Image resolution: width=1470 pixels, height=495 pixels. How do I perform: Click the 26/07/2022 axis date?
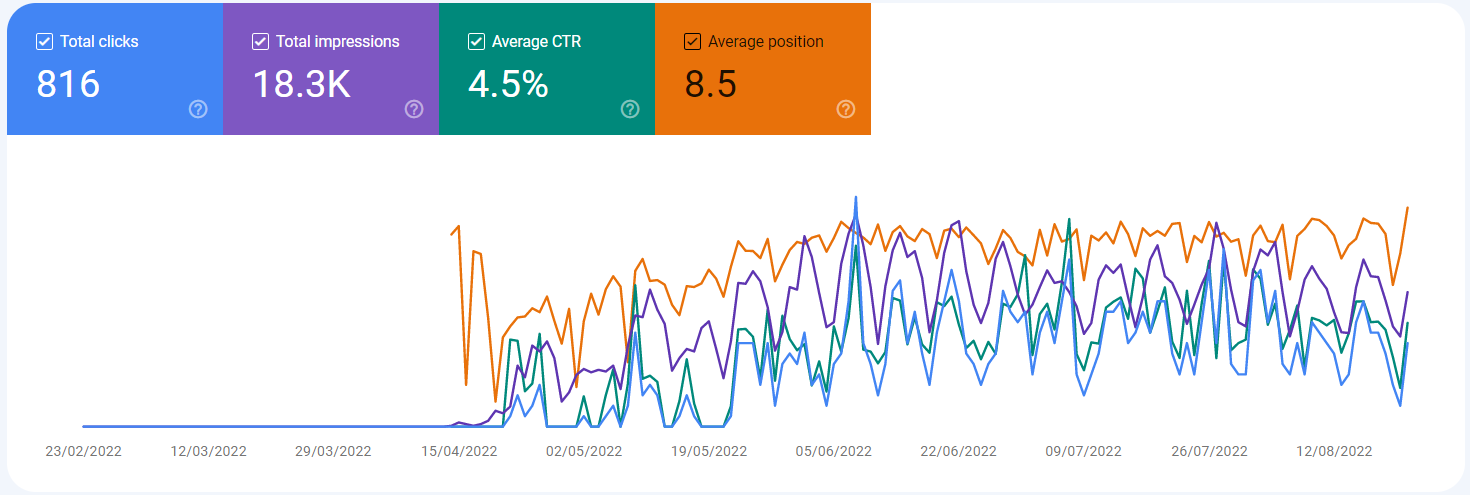click(1209, 452)
